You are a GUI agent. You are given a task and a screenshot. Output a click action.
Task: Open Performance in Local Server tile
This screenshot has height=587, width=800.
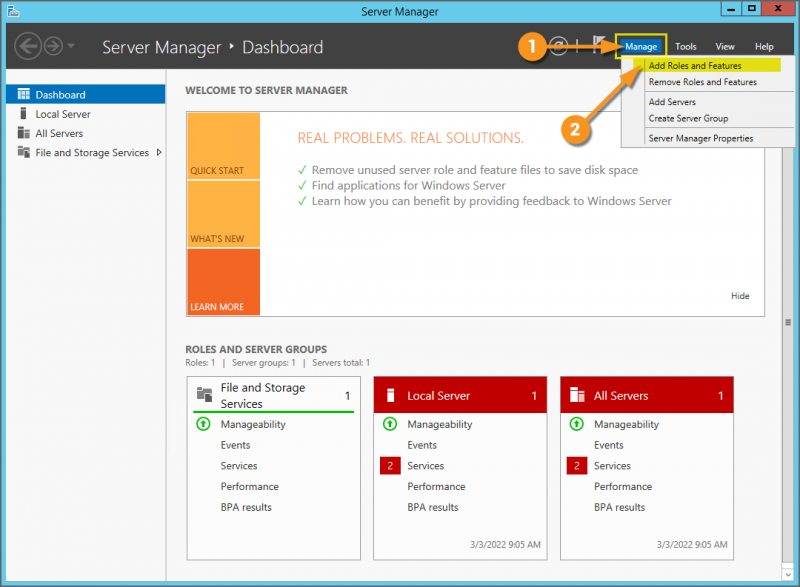click(436, 487)
